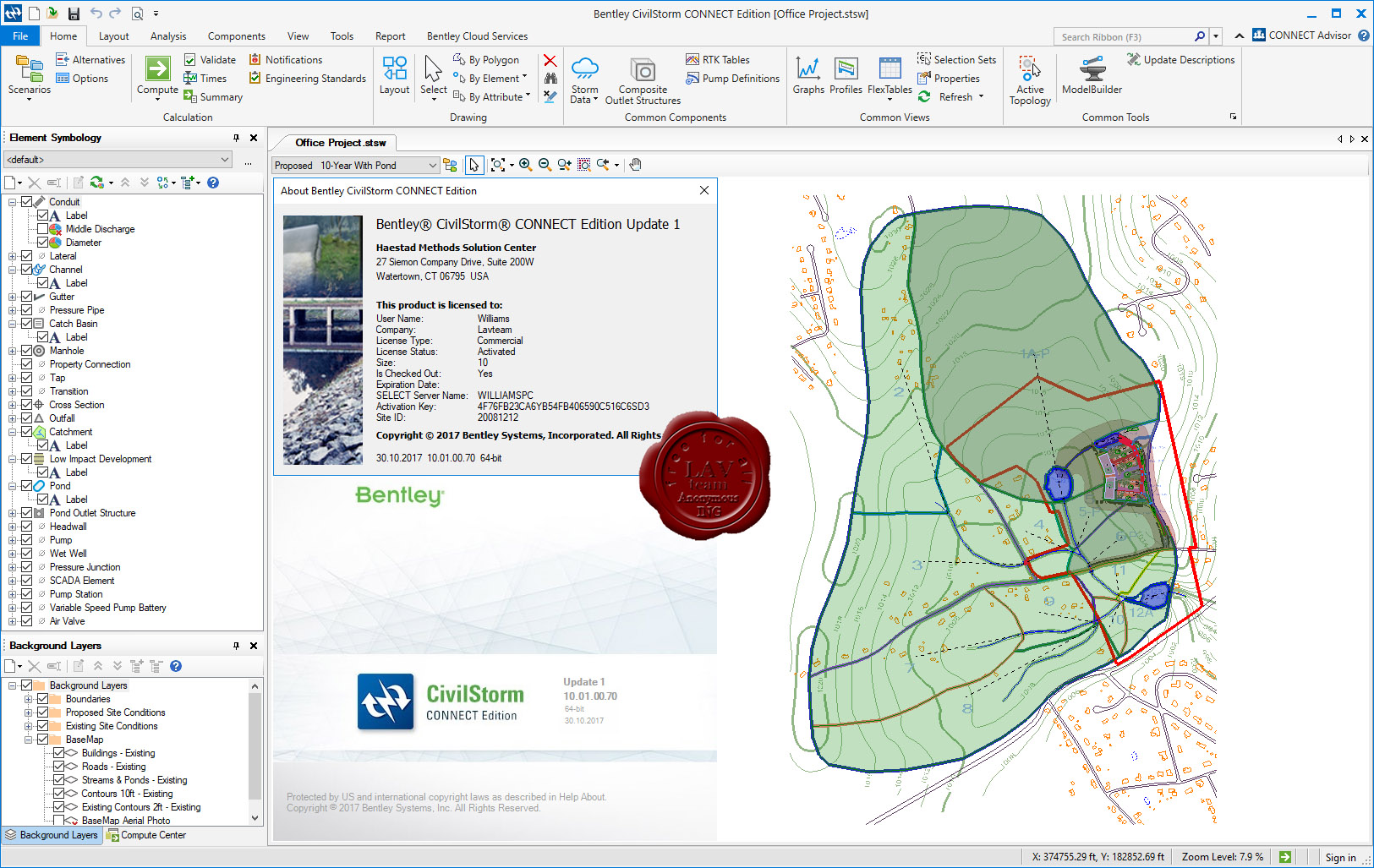Collapse the BaseMap tree node
This screenshot has width=1374, height=868.
[28, 740]
